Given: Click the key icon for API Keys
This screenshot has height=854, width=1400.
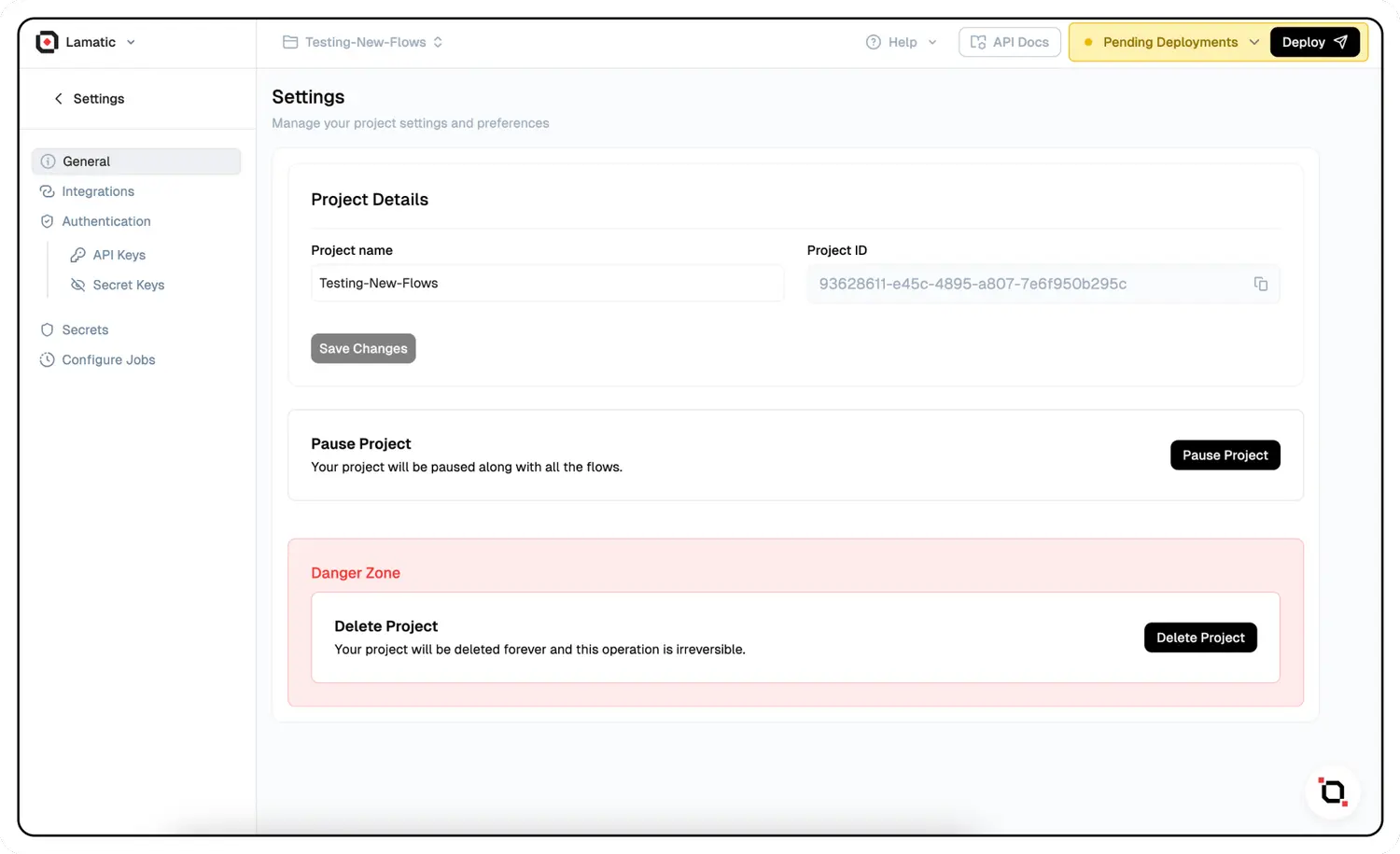Looking at the screenshot, I should click(78, 255).
